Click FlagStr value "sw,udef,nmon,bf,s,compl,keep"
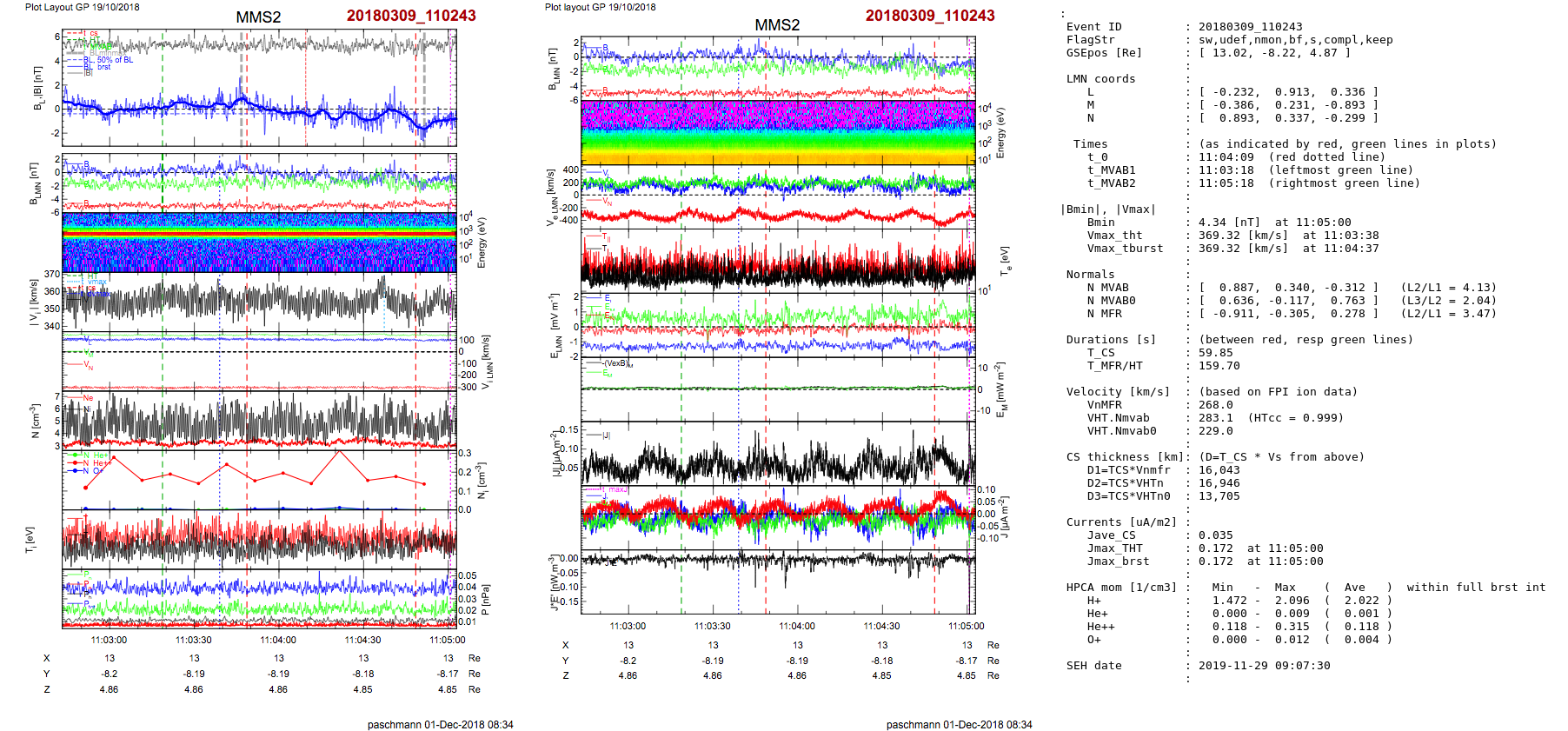 (1295, 40)
